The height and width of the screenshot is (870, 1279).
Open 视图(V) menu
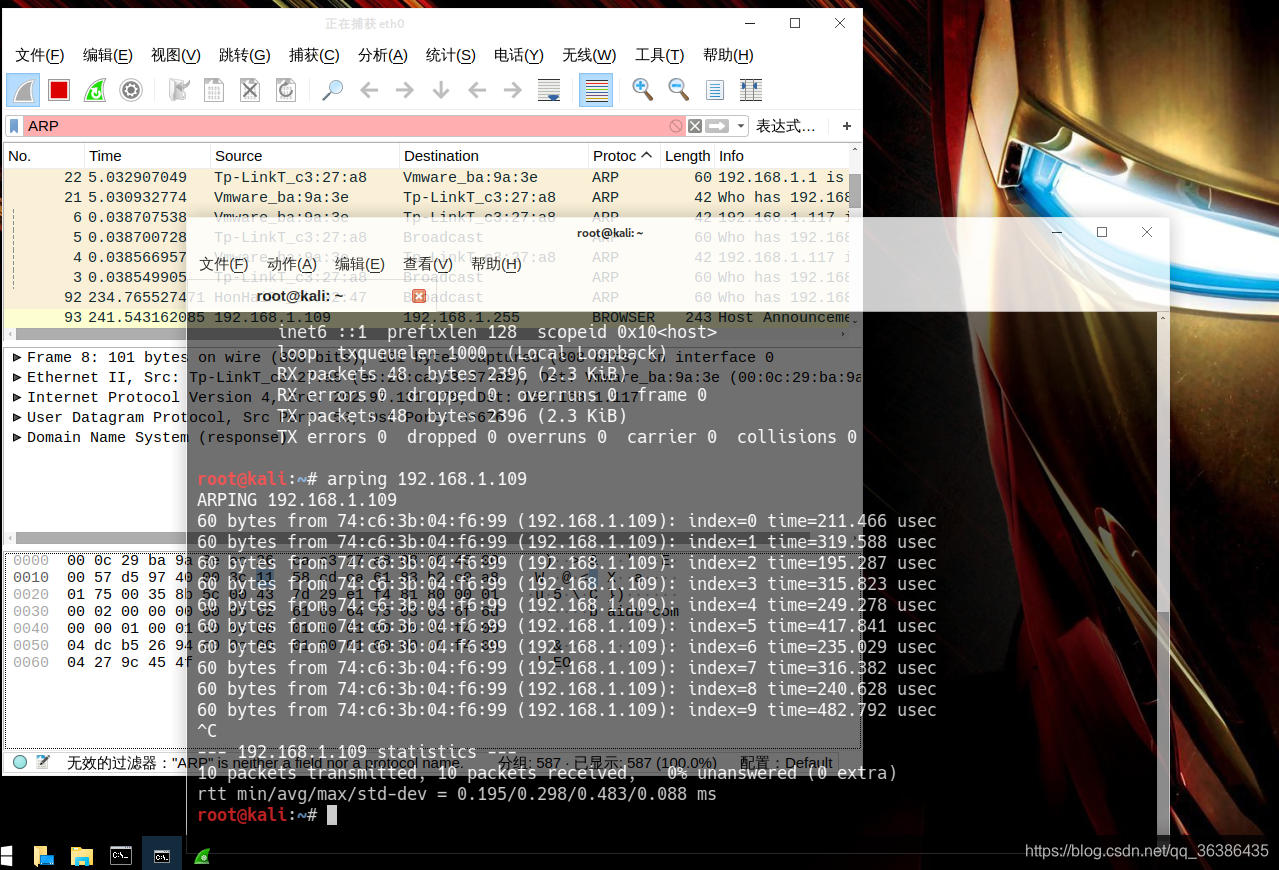(x=176, y=55)
